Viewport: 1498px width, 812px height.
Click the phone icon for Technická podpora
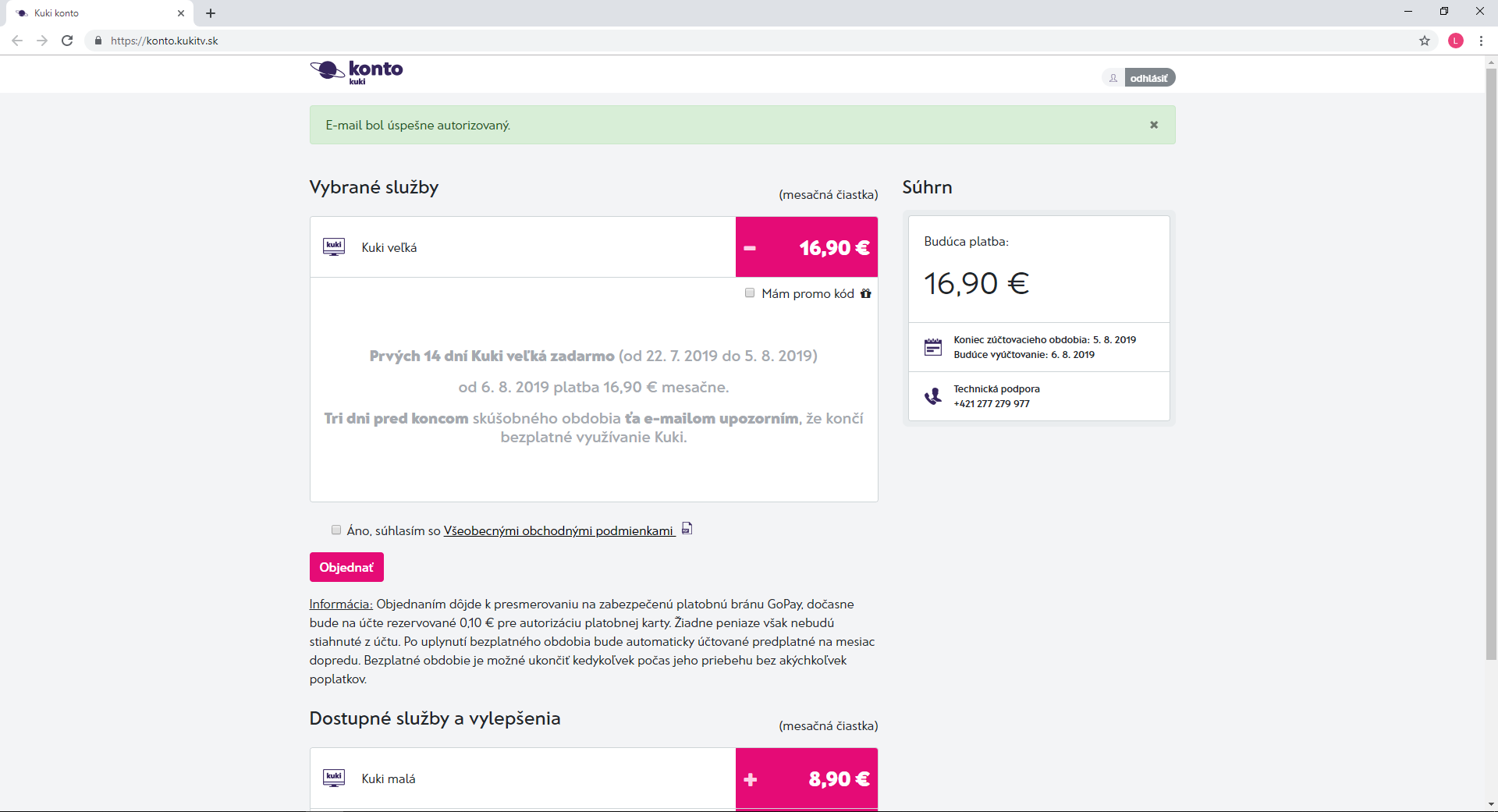coord(933,396)
